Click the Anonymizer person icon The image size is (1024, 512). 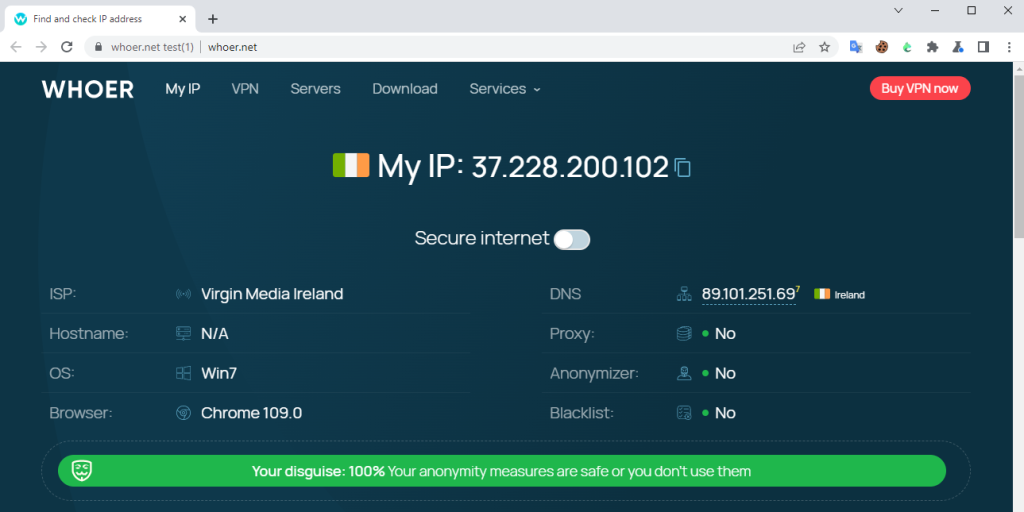(684, 374)
